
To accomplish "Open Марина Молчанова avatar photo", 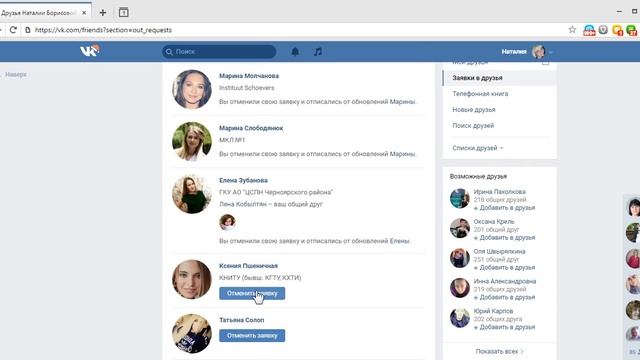I will point(192,89).
